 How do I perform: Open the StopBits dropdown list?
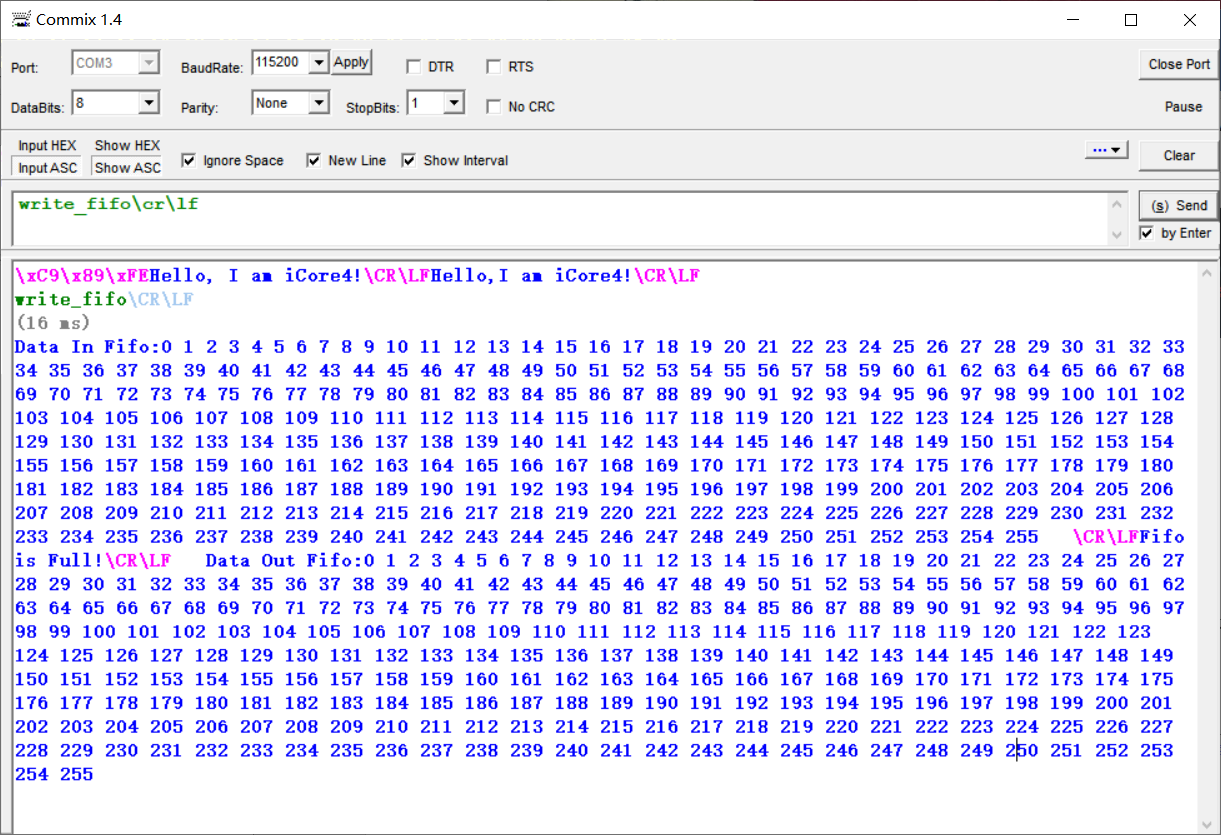[453, 103]
